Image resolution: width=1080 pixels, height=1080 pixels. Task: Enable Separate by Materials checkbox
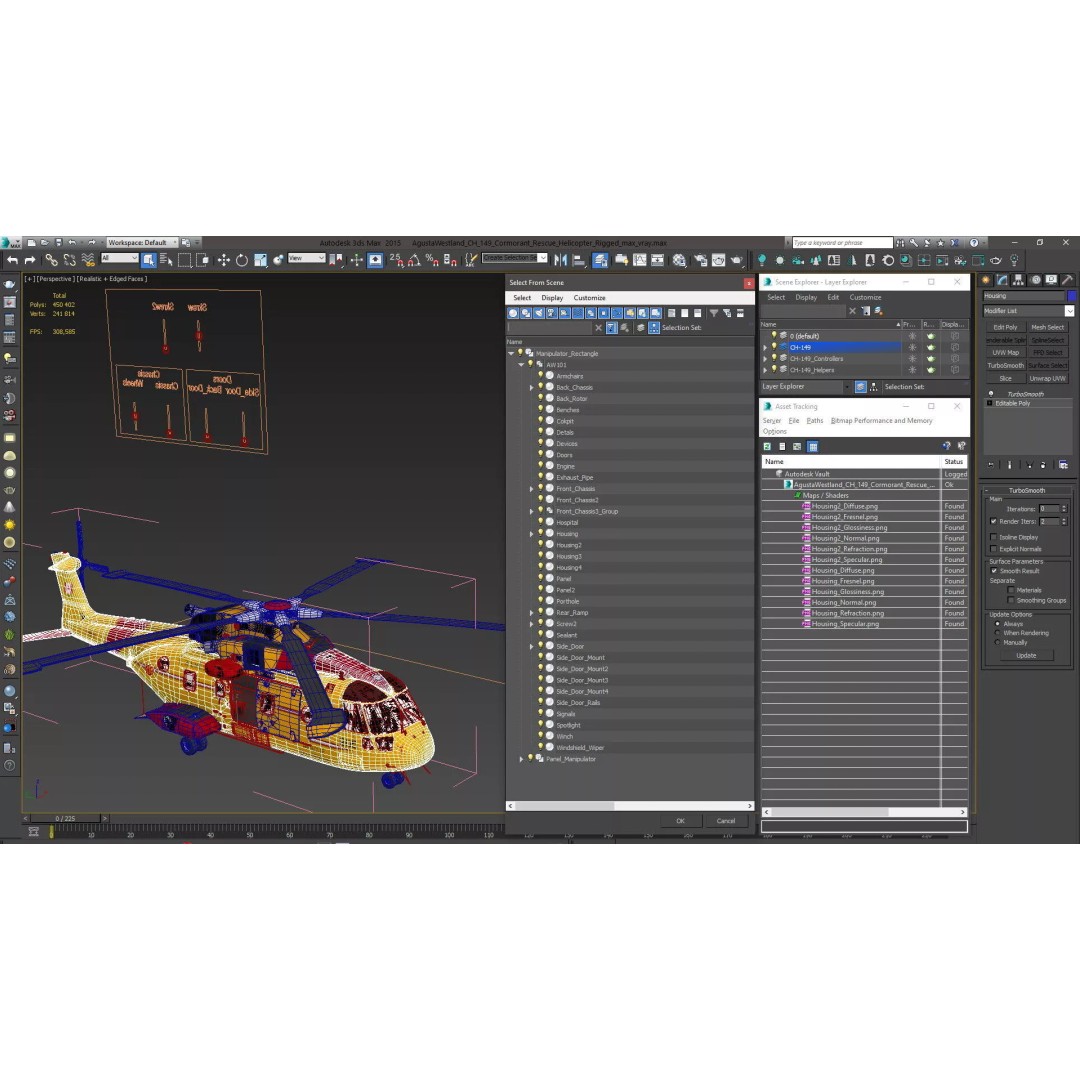tap(1010, 590)
